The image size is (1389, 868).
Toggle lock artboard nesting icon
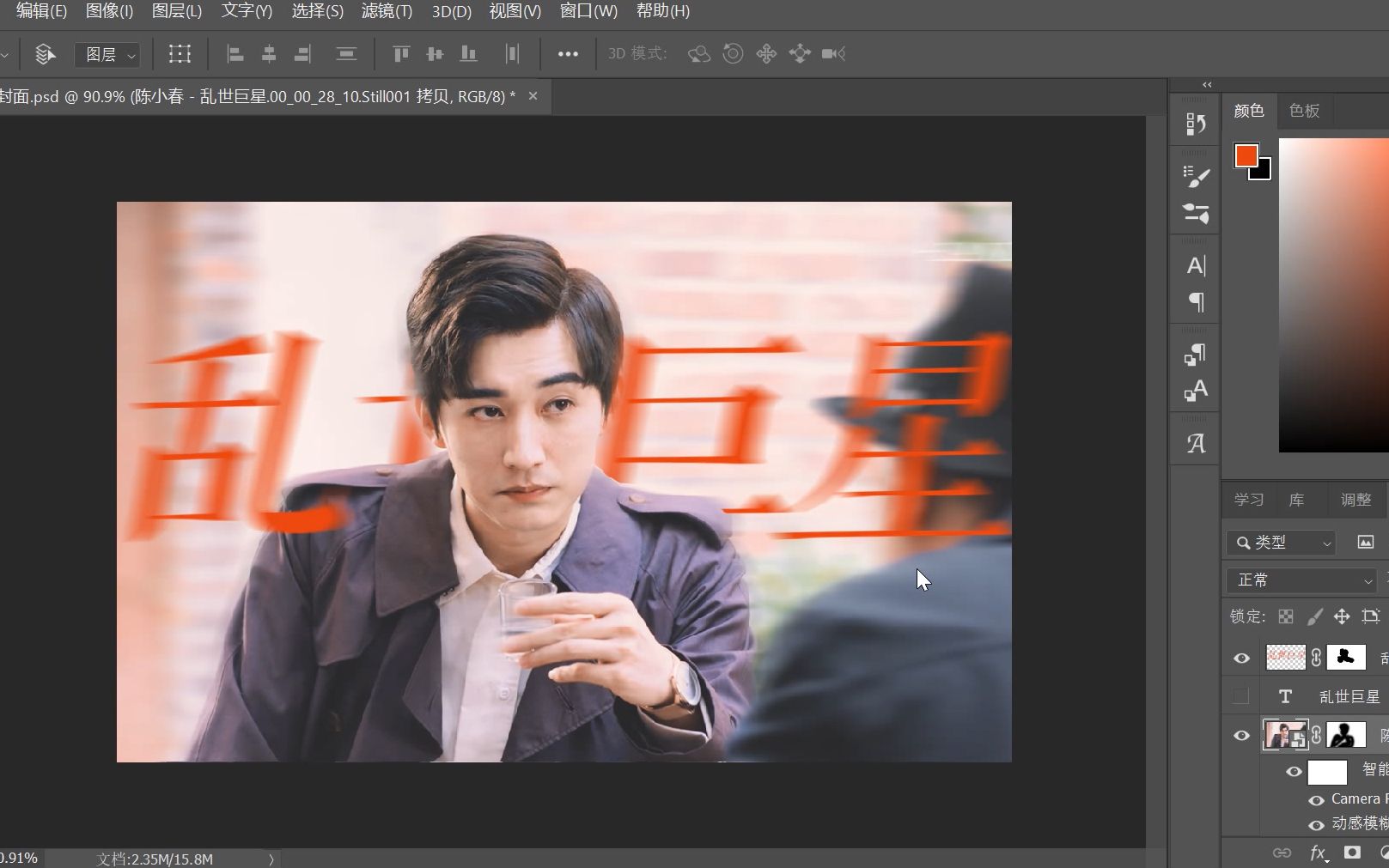(x=1371, y=616)
